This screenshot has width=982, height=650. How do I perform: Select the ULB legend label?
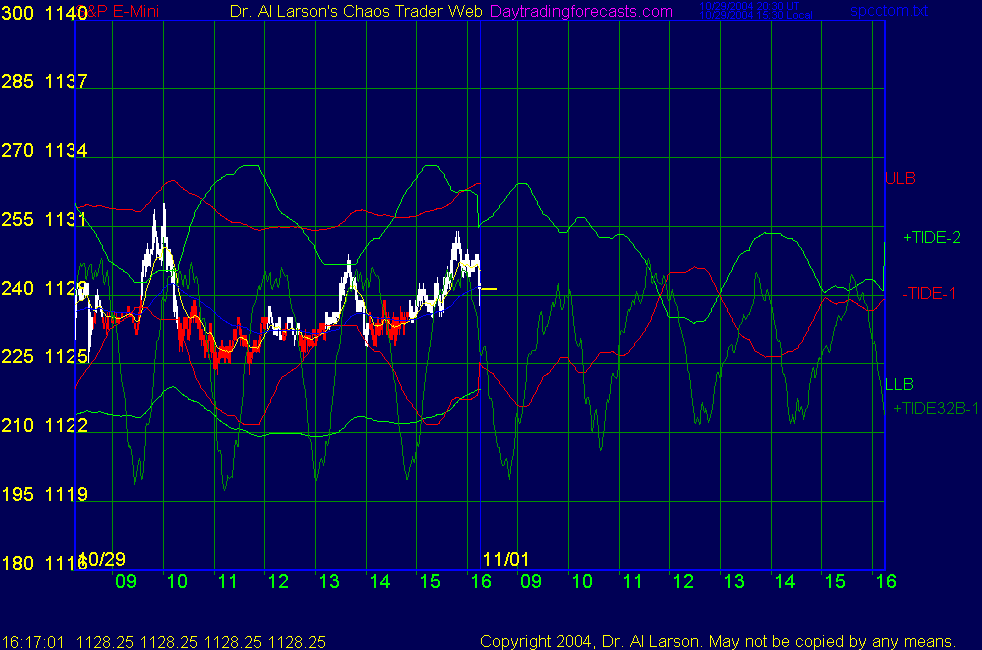[900, 179]
